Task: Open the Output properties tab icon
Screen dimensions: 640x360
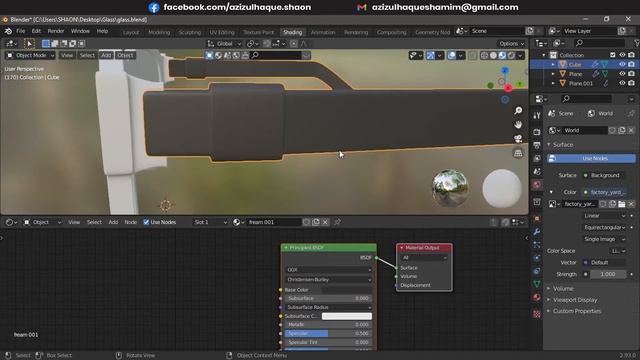Action: tap(537, 145)
